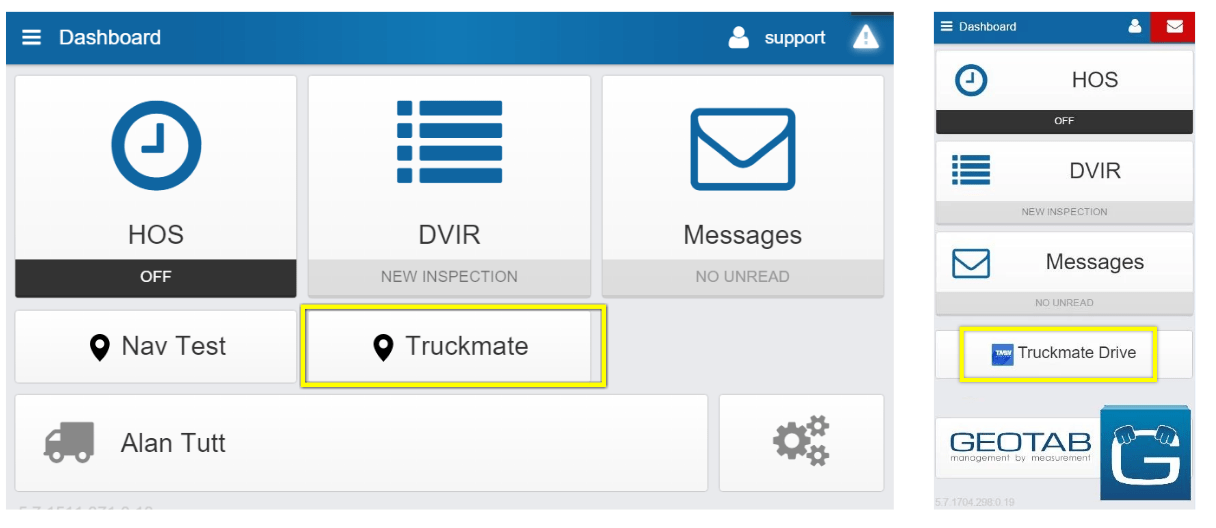Screen dimensions: 1216x528
Task: Open the Nav Test button
Action: pyautogui.click(x=156, y=347)
